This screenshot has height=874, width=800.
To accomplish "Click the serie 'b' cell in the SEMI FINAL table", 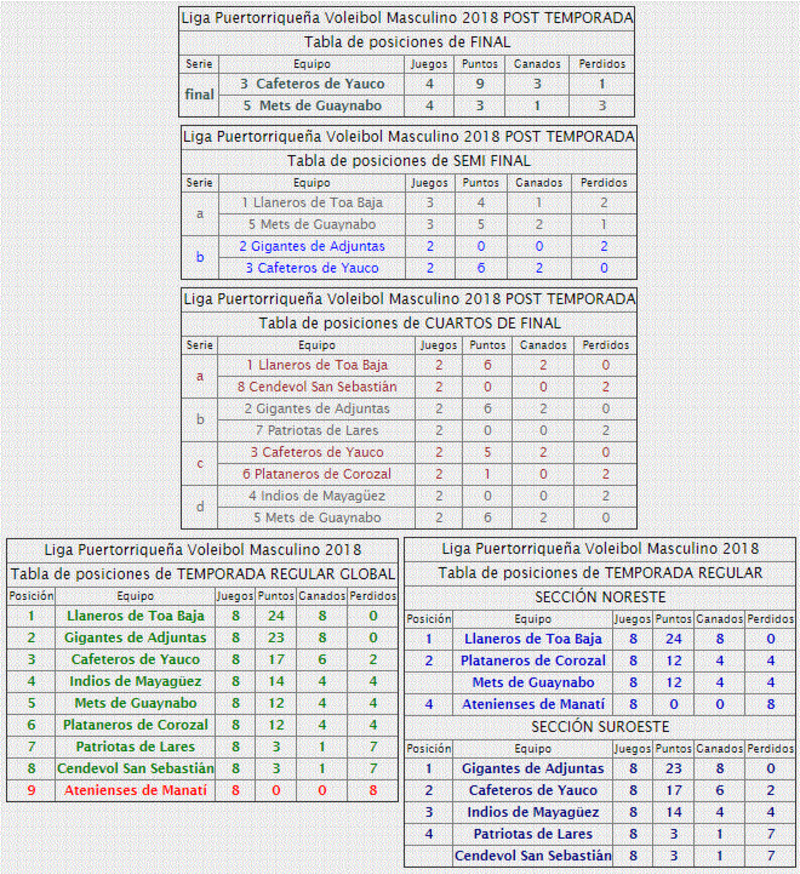I will tap(200, 257).
